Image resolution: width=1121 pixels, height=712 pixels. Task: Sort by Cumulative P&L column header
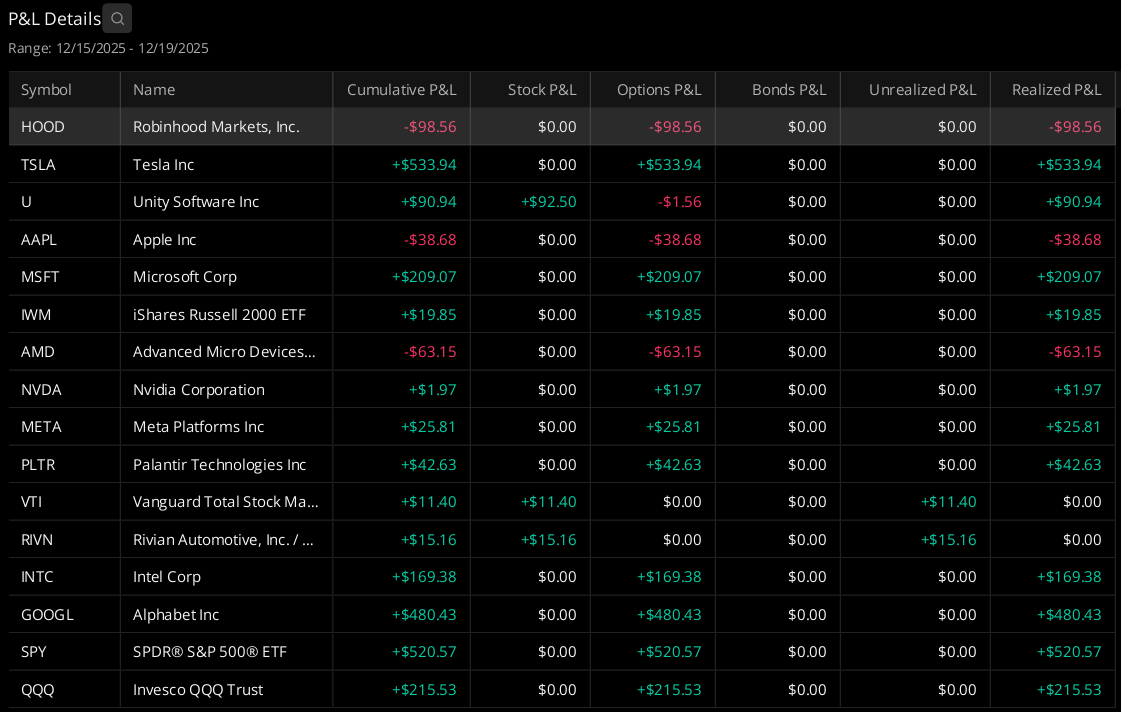click(x=401, y=89)
